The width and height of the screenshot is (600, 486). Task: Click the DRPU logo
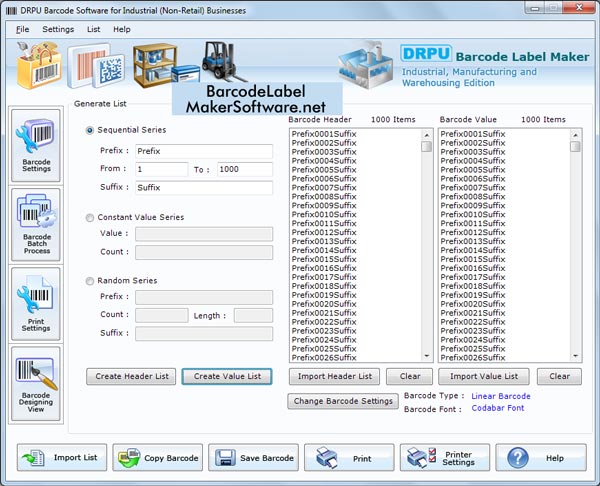[x=426, y=53]
